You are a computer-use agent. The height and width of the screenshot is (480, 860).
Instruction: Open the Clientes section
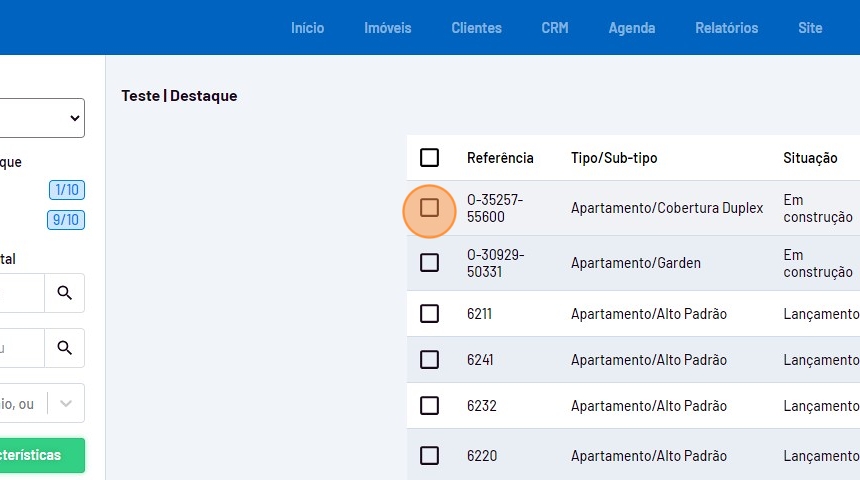476,28
